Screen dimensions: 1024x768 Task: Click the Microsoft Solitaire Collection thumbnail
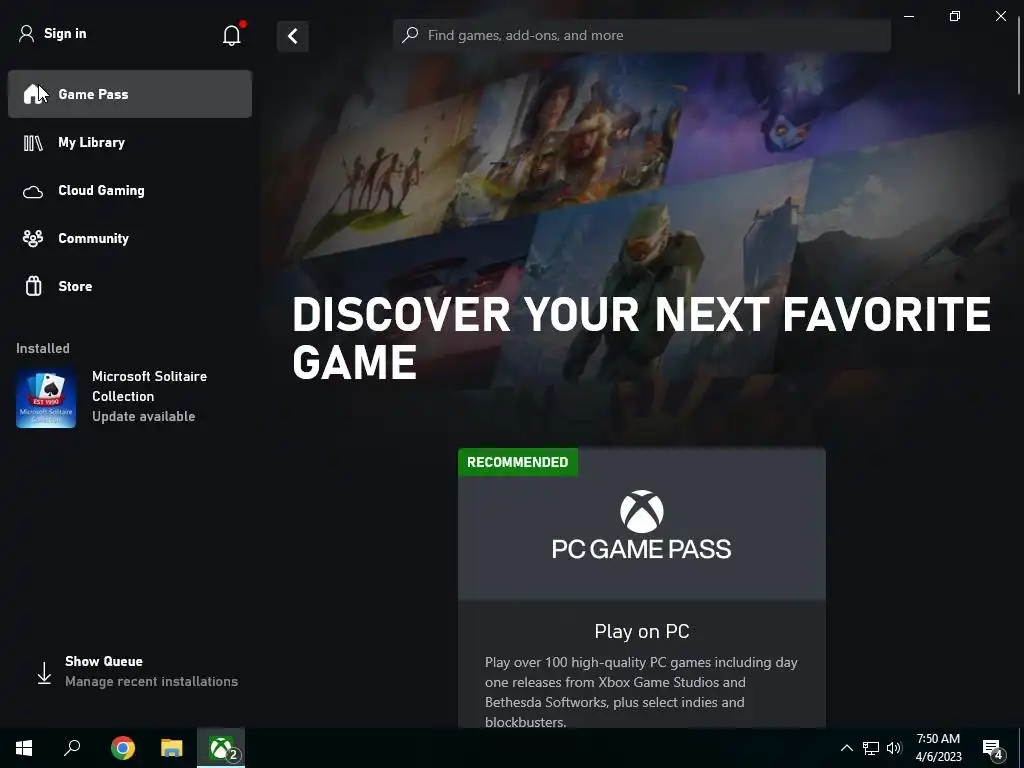pyautogui.click(x=46, y=398)
